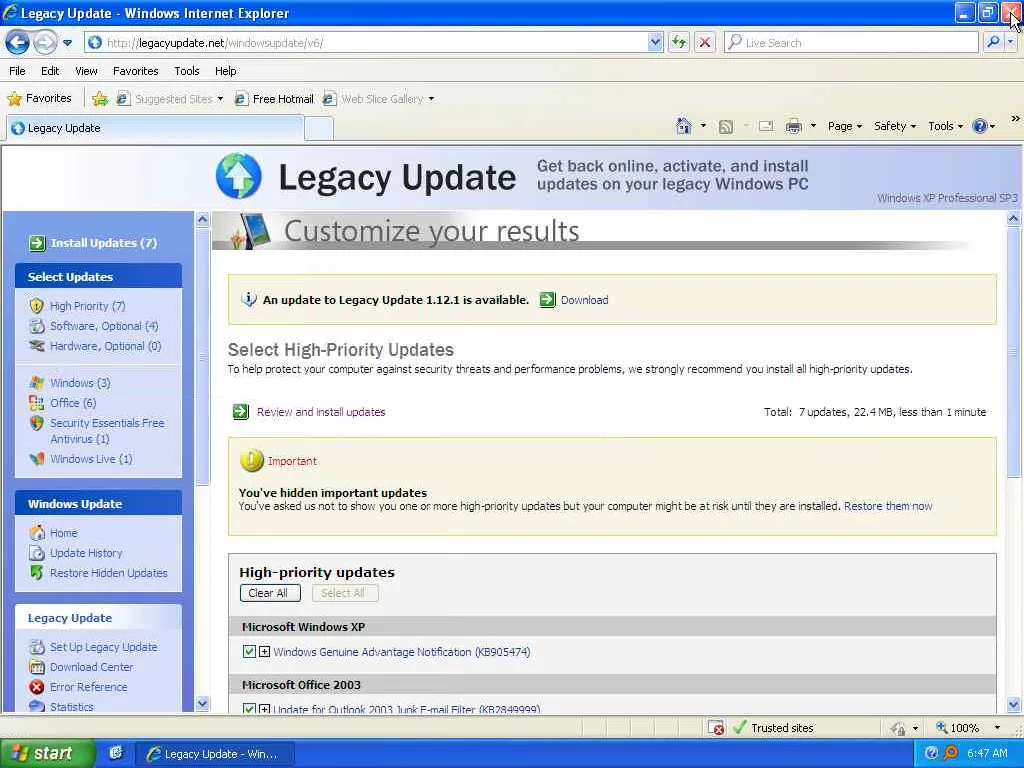Click the red Error Reference icon
Image resolution: width=1024 pixels, height=768 pixels.
click(37, 687)
